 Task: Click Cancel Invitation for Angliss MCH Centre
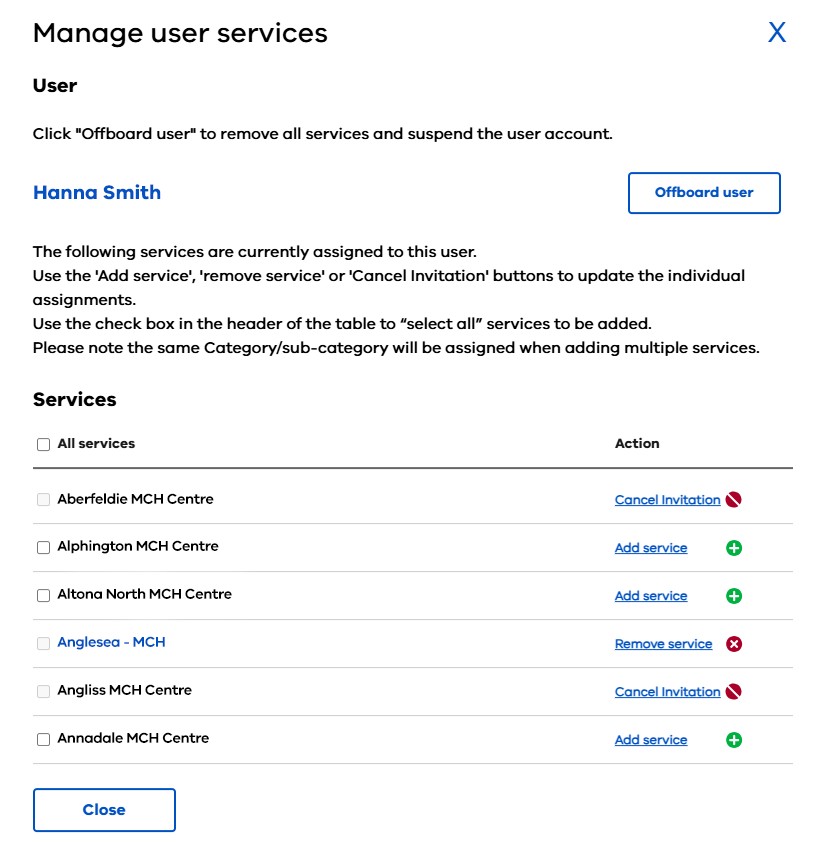(x=667, y=691)
